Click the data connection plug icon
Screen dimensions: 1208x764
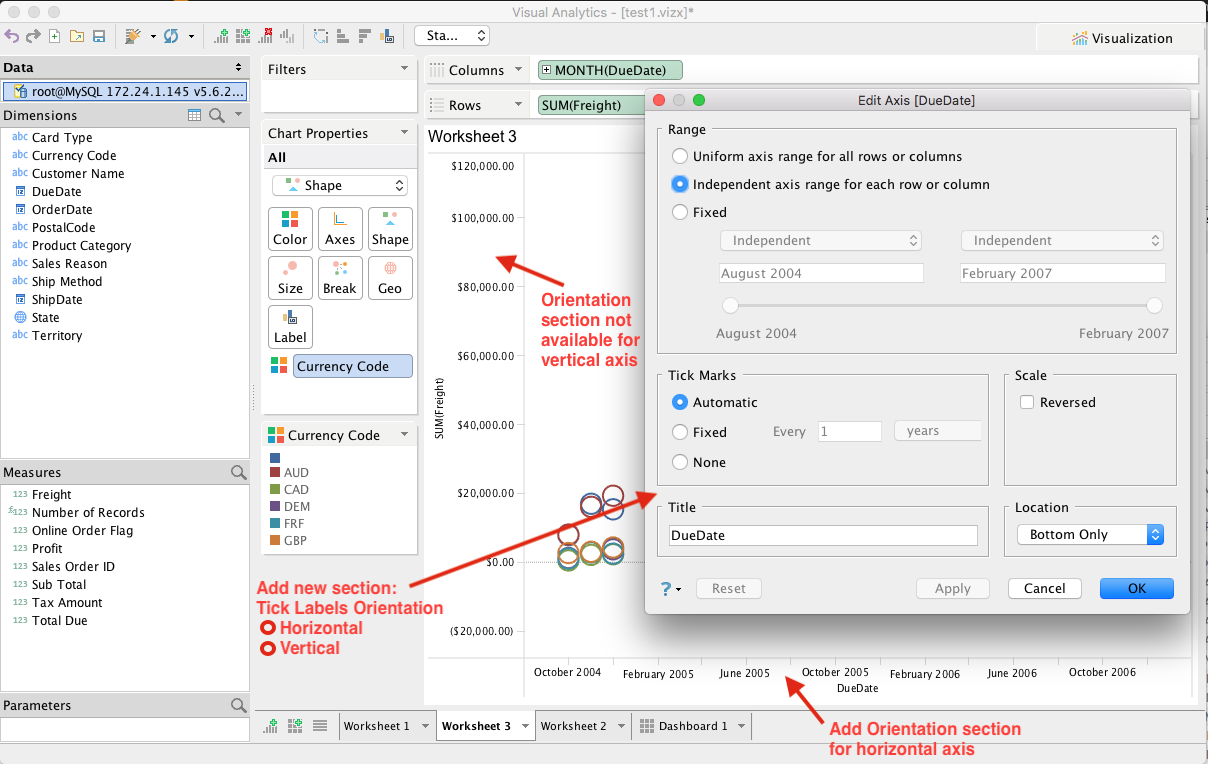click(x=133, y=36)
